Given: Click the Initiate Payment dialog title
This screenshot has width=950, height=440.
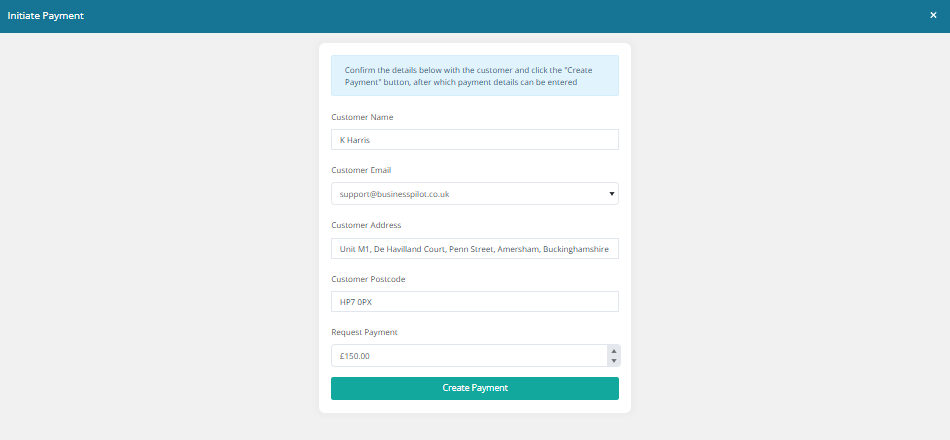Looking at the screenshot, I should coord(46,16).
